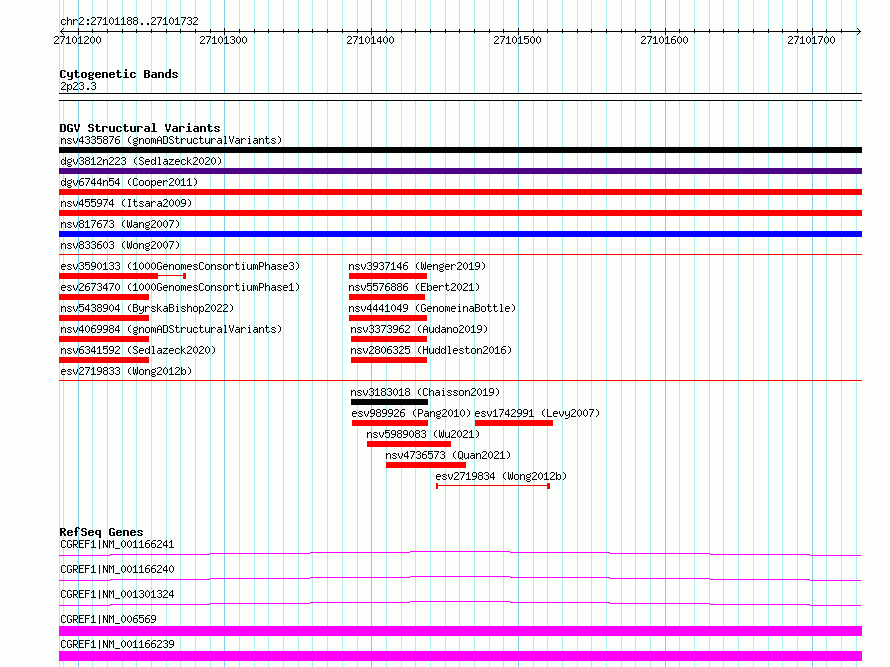Click the red bar under nsv3937146
890x667 pixels.
click(388, 276)
